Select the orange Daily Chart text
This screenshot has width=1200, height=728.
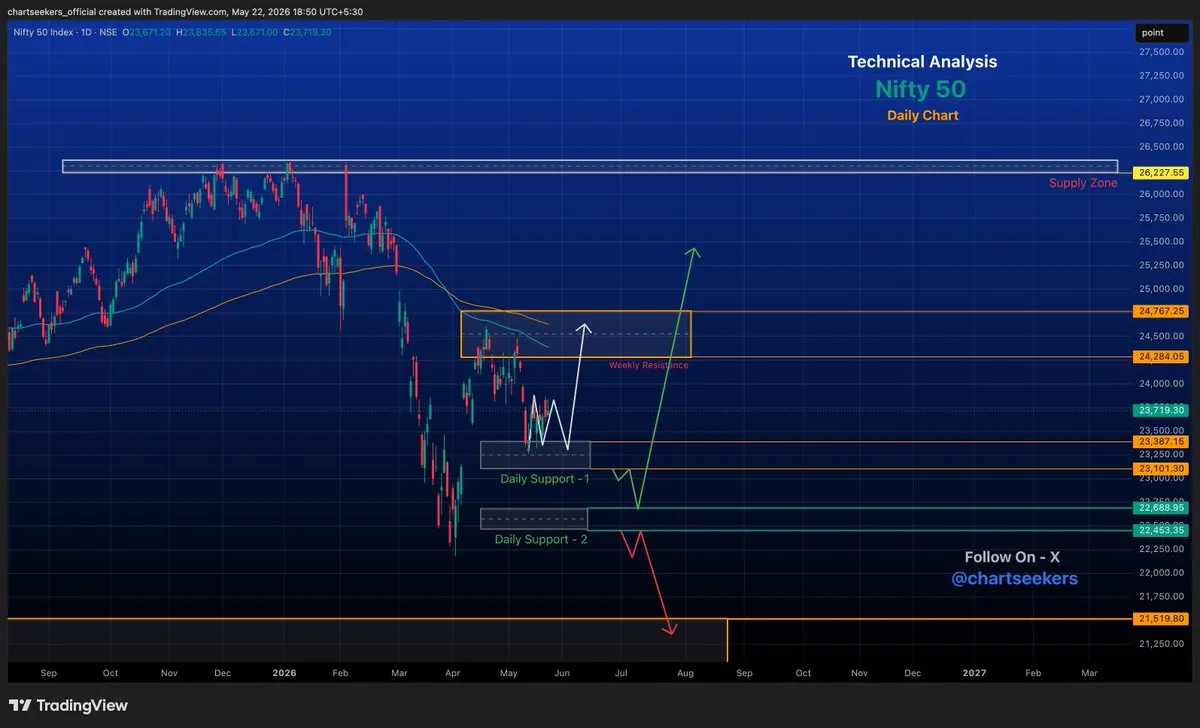tap(923, 116)
